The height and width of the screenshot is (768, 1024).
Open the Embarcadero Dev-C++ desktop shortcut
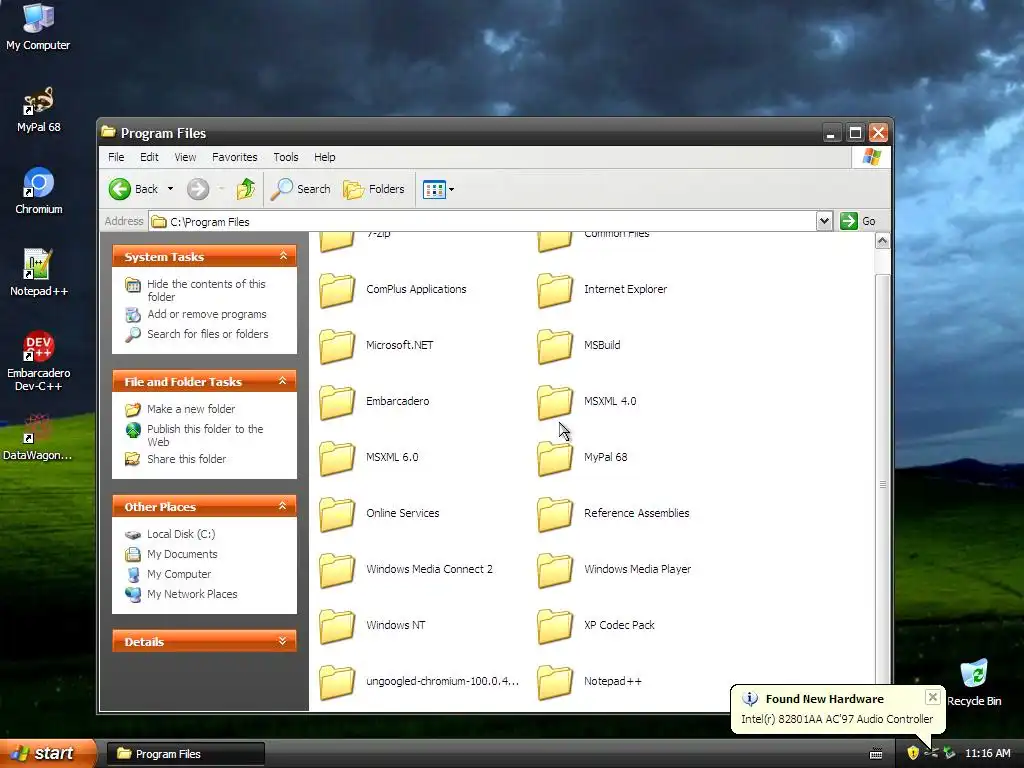coord(39,361)
